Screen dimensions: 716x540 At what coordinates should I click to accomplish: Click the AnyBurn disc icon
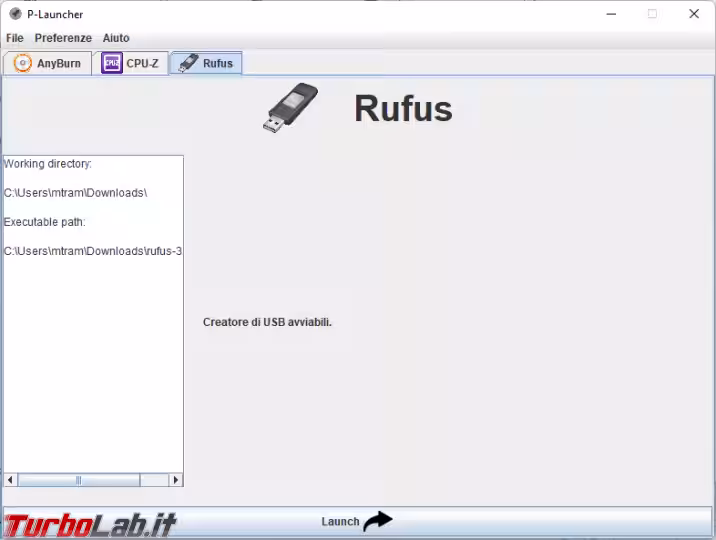[22, 63]
